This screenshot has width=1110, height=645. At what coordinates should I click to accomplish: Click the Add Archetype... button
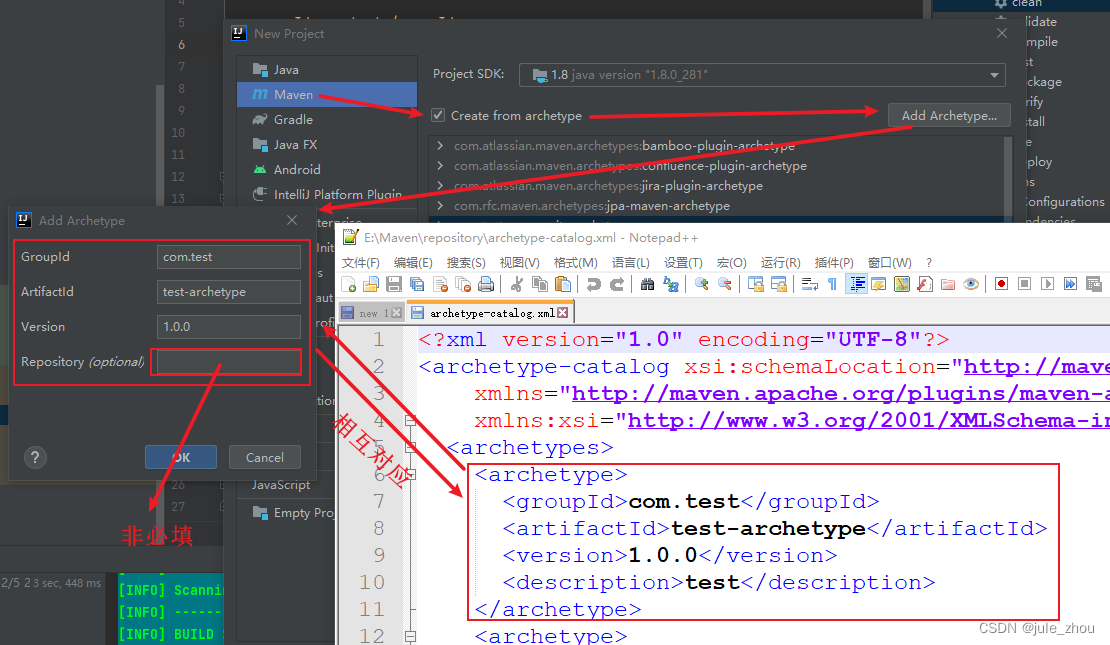(x=949, y=115)
